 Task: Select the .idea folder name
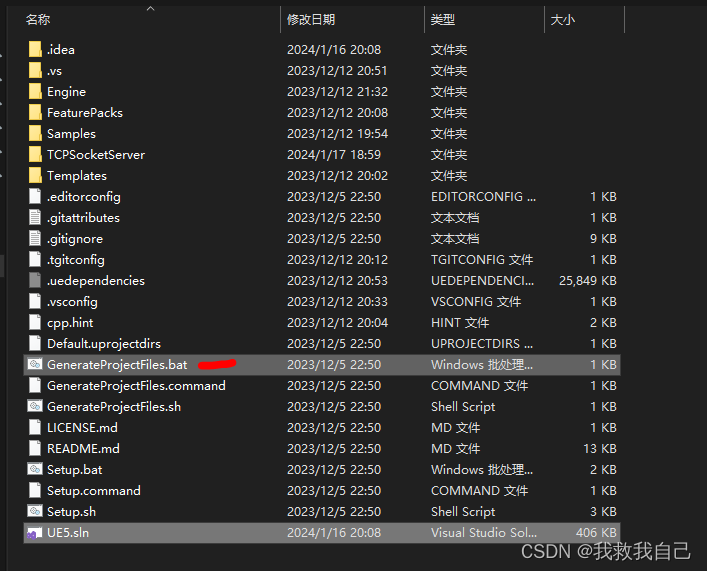point(61,50)
